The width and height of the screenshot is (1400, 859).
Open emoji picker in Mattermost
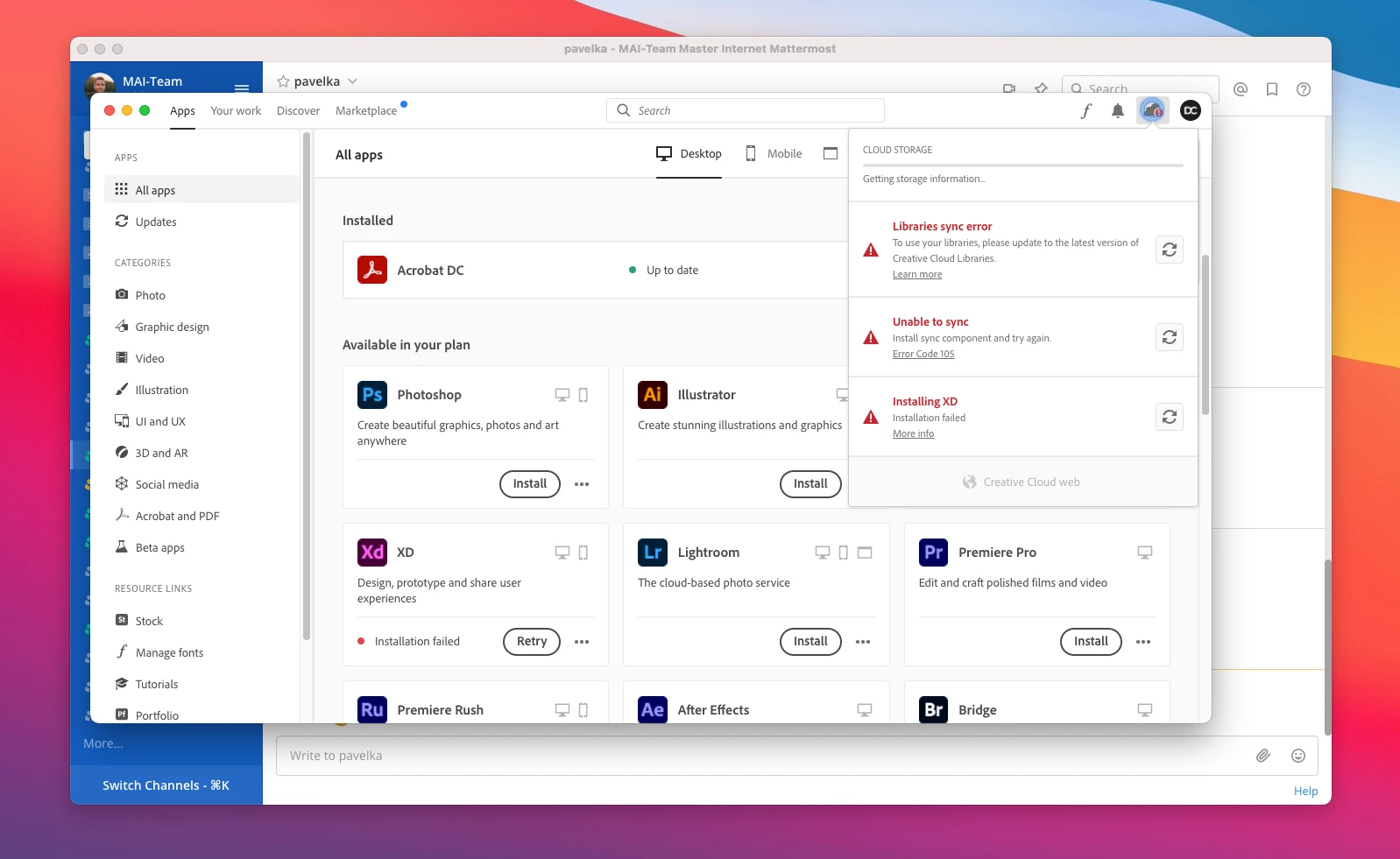1298,756
